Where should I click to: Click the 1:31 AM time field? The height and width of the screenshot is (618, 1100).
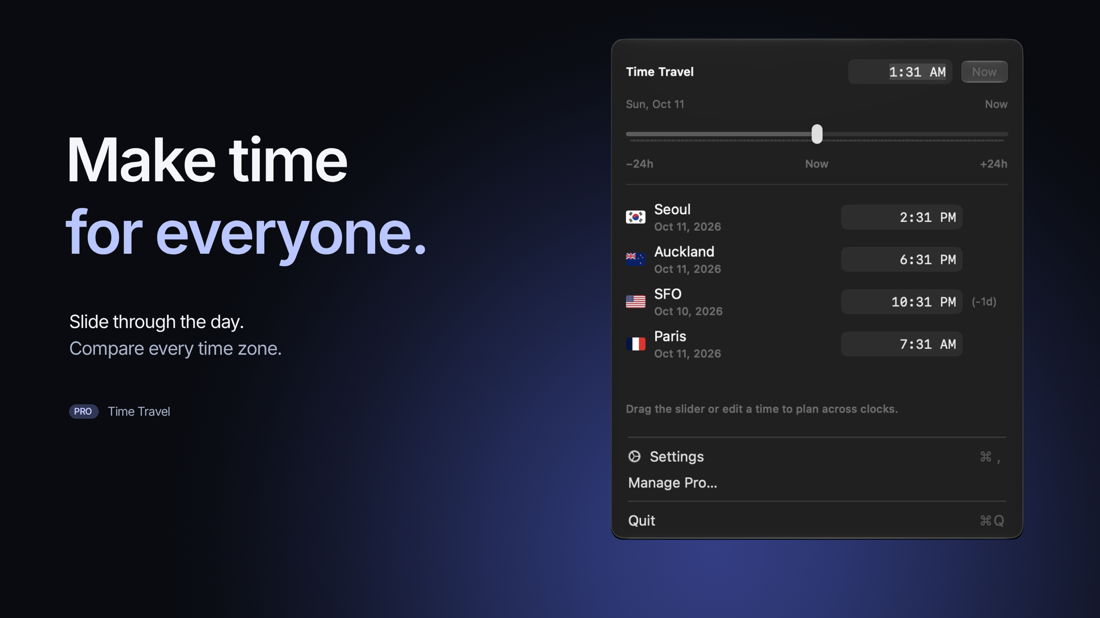900,72
